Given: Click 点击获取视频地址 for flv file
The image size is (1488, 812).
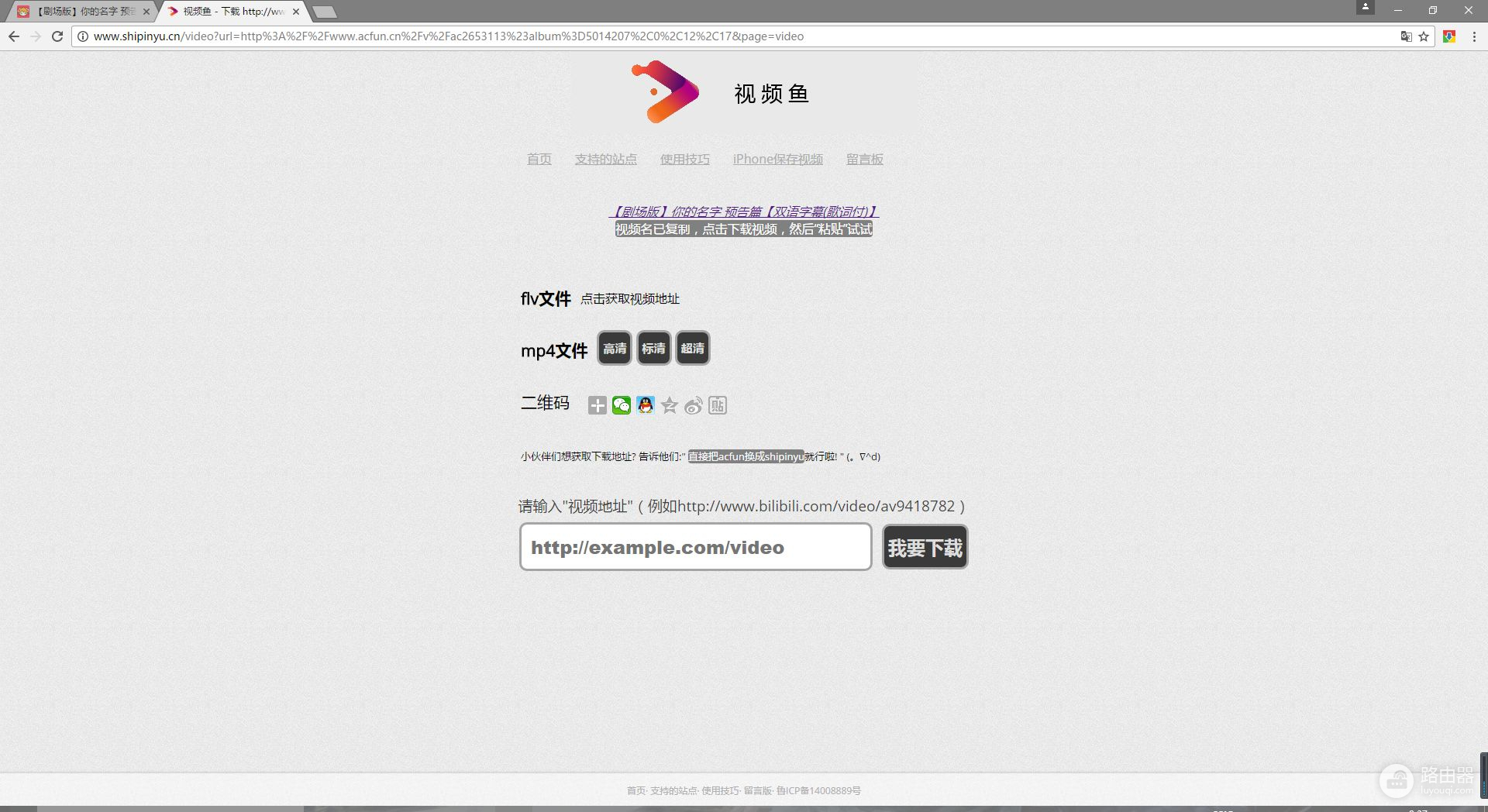Looking at the screenshot, I should [630, 299].
